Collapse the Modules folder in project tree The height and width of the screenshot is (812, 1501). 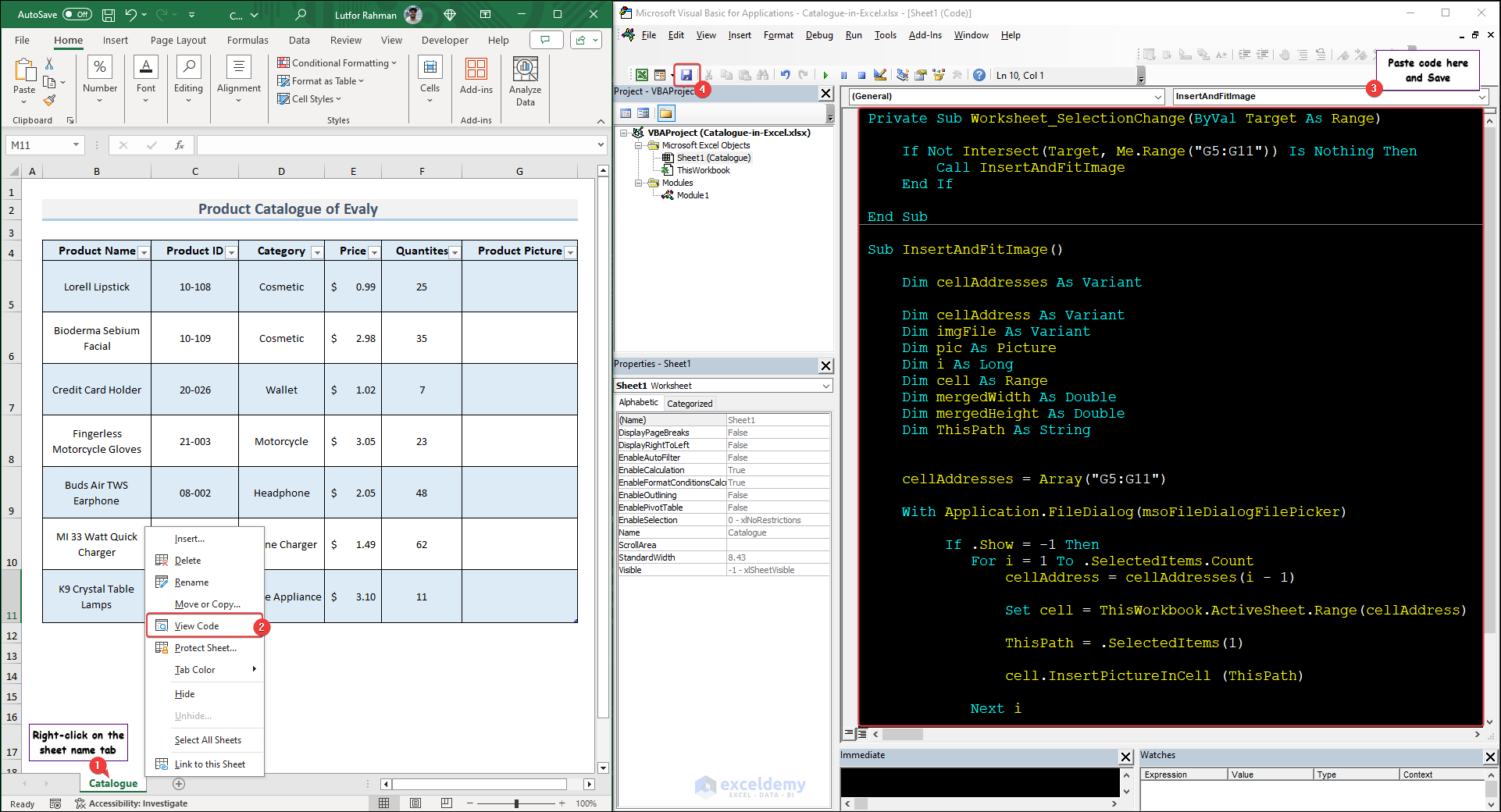pos(639,183)
